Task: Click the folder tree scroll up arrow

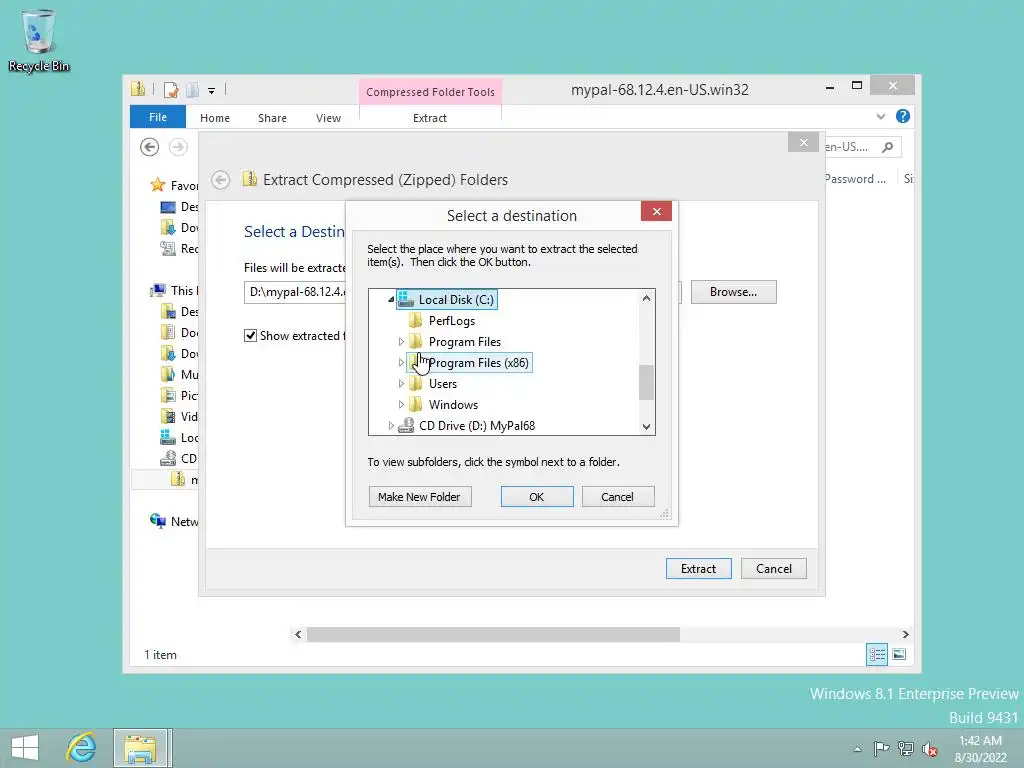Action: [646, 298]
